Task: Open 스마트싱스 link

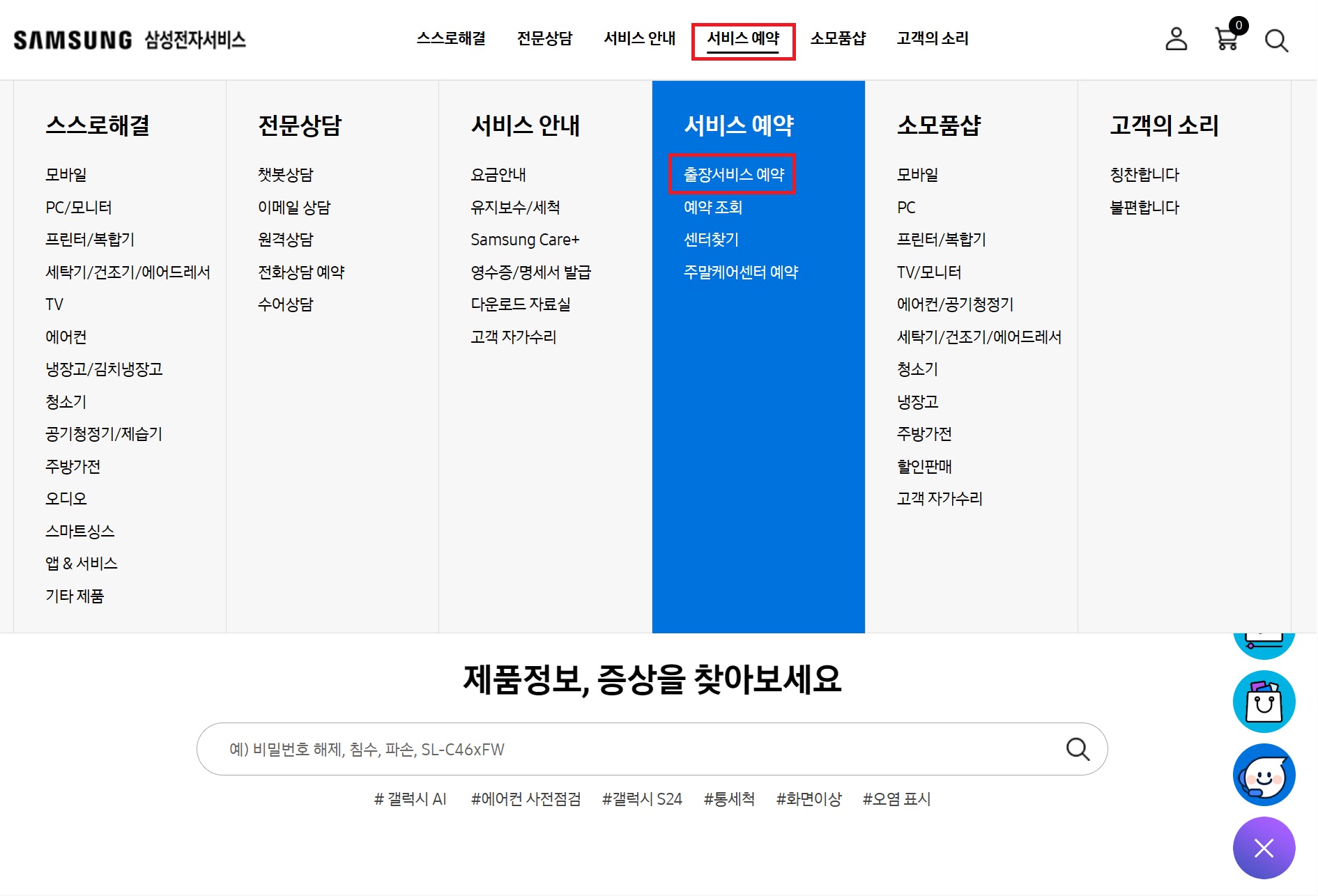Action: coord(80,531)
